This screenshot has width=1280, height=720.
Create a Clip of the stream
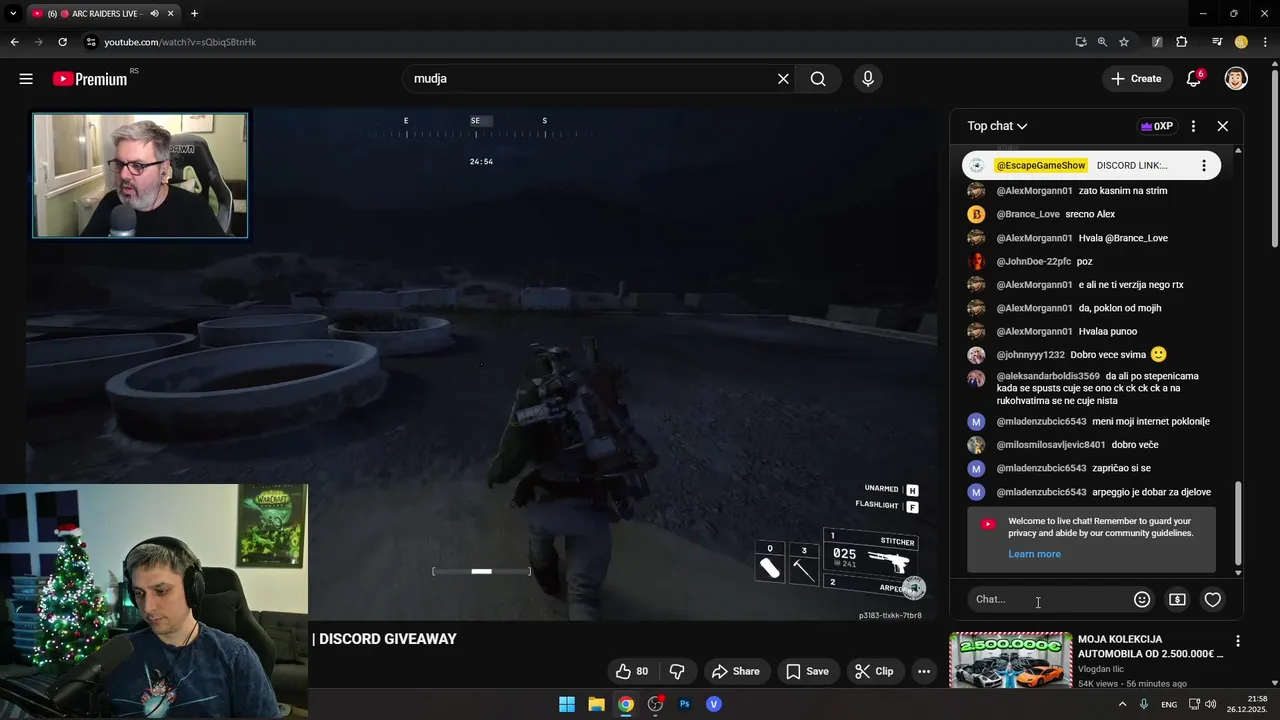click(874, 671)
